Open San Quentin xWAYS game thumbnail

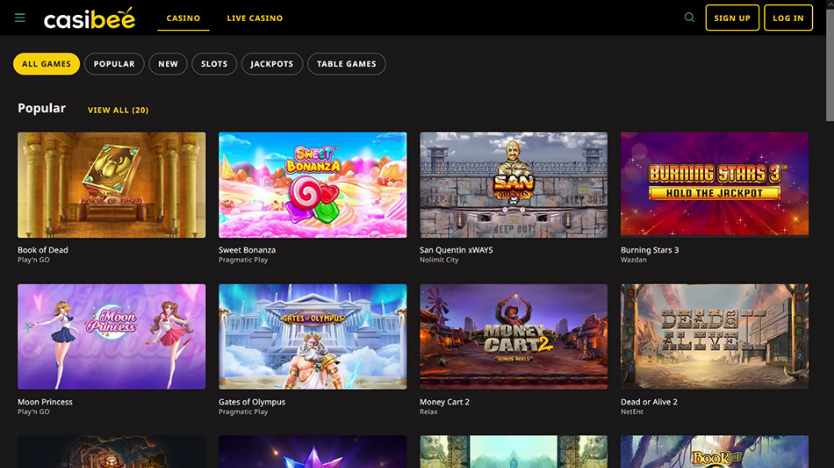pyautogui.click(x=513, y=185)
